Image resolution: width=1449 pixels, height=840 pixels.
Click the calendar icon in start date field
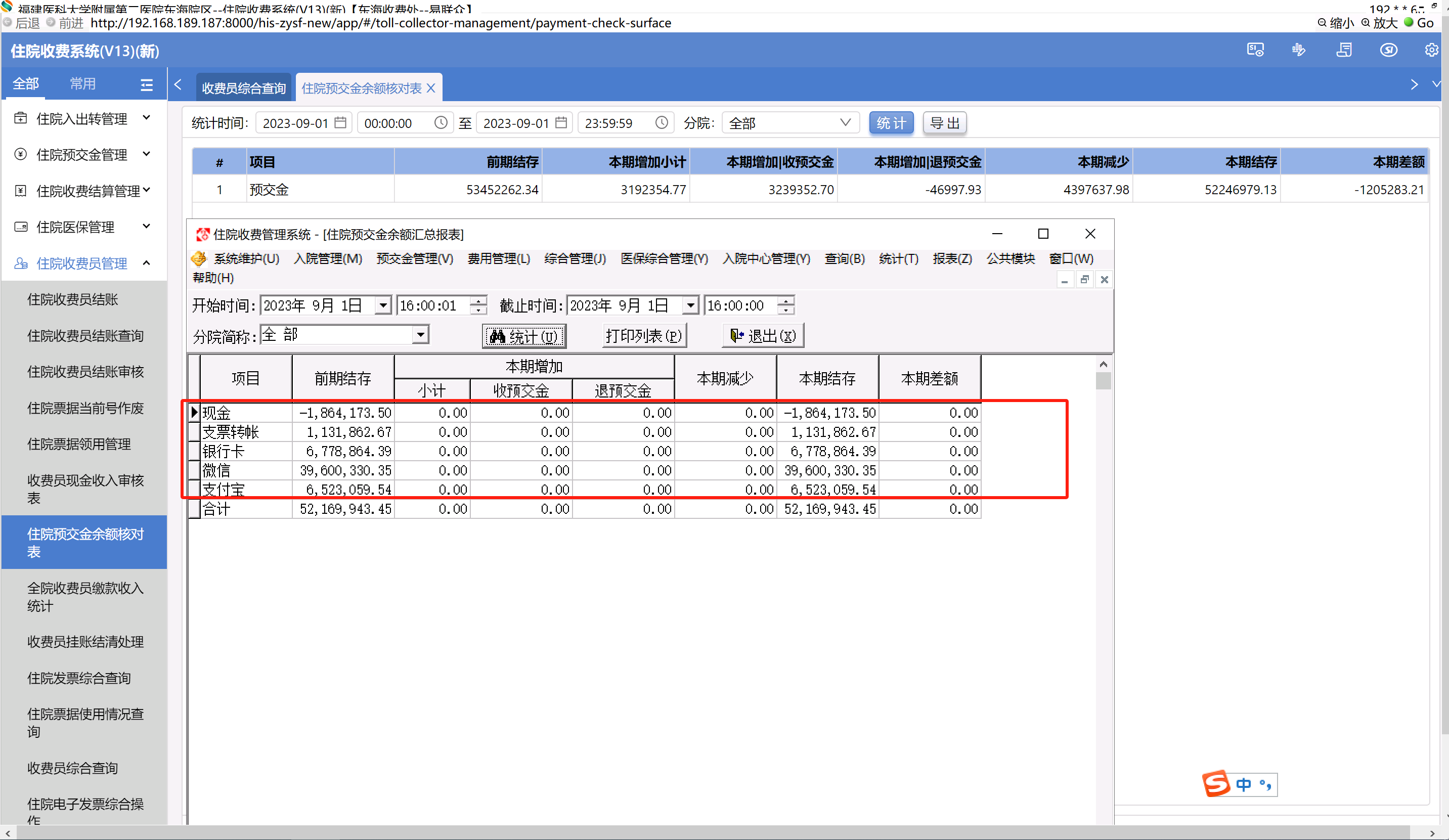pos(340,122)
